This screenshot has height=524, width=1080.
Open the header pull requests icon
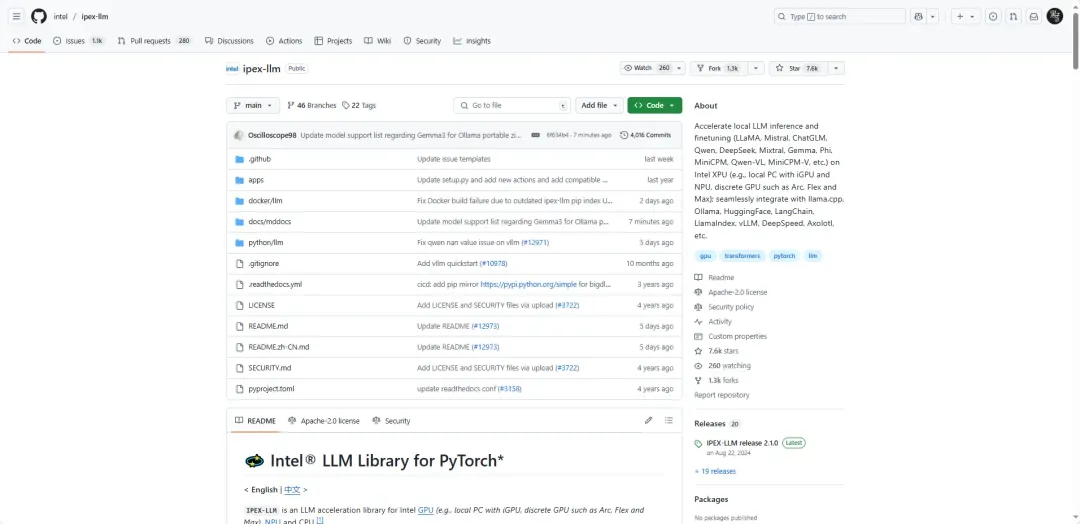1013,17
